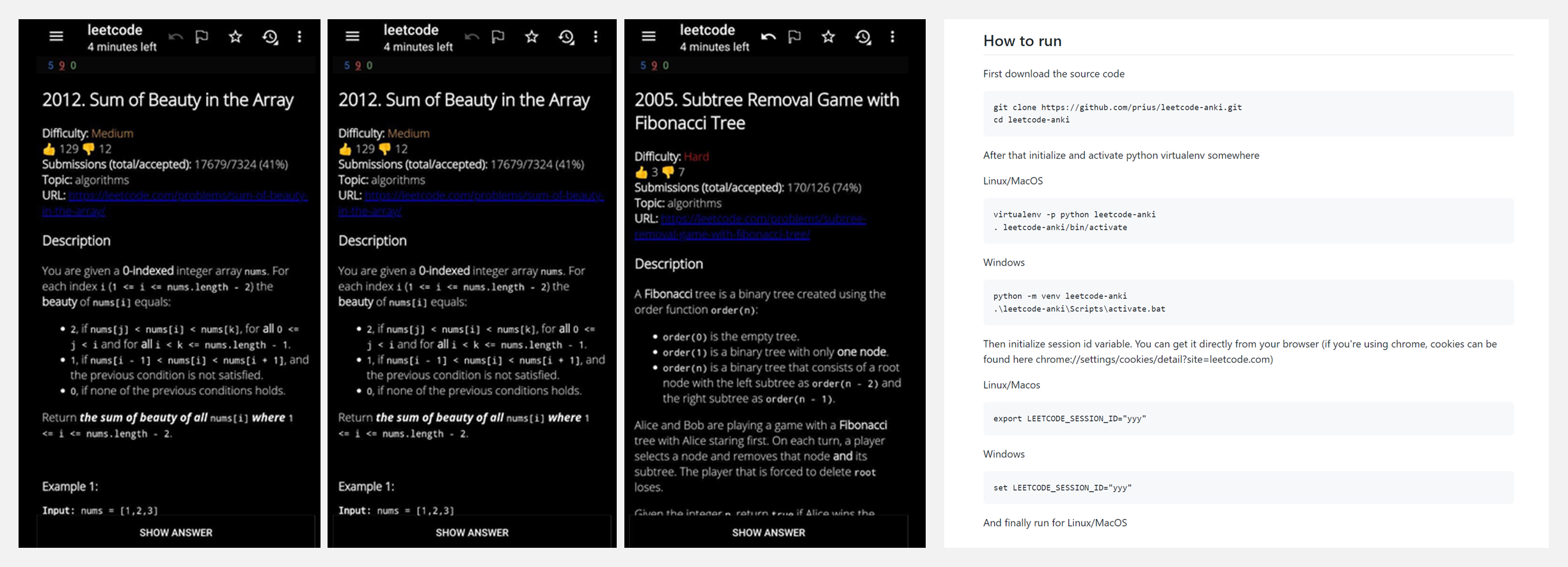Mark card with star in first screen

pyautogui.click(x=235, y=37)
